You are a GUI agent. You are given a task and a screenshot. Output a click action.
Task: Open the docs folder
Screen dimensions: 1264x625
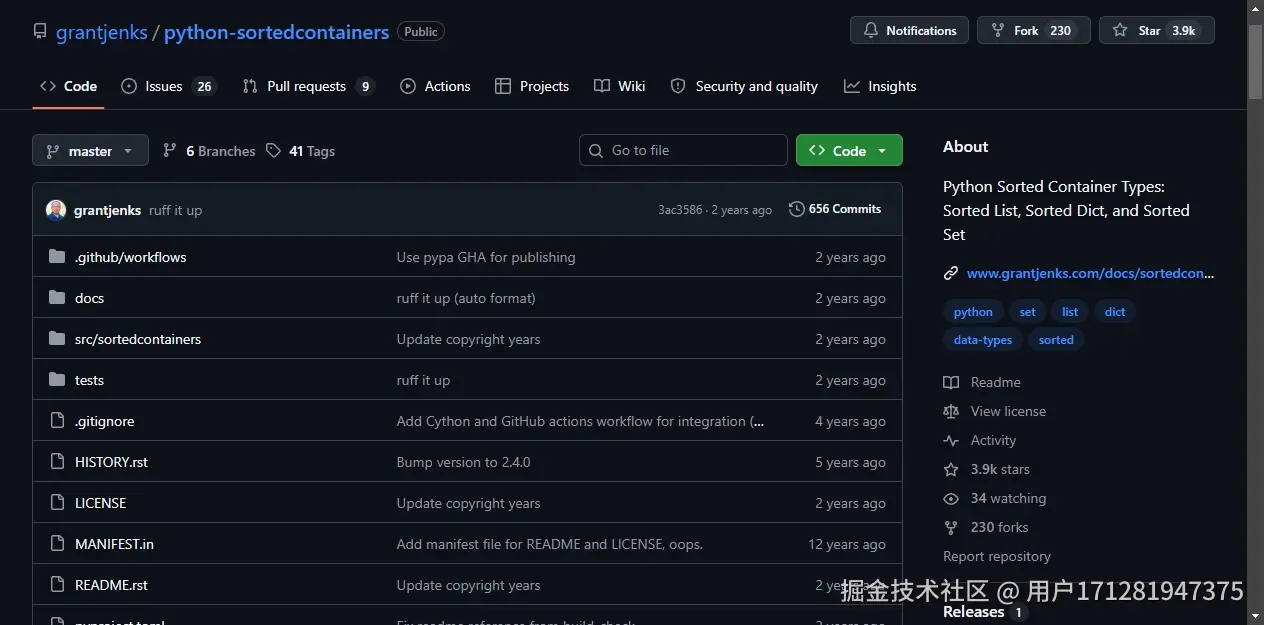tap(89, 298)
